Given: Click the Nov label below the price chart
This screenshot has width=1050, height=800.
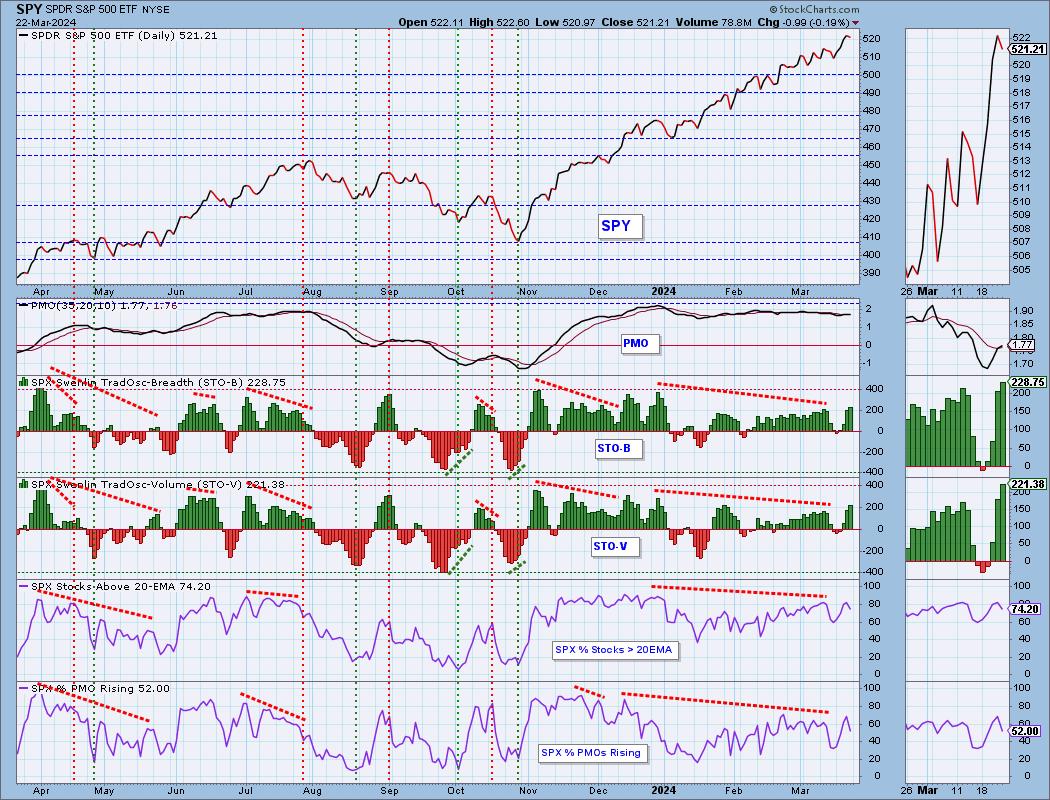Looking at the screenshot, I should click(x=528, y=292).
